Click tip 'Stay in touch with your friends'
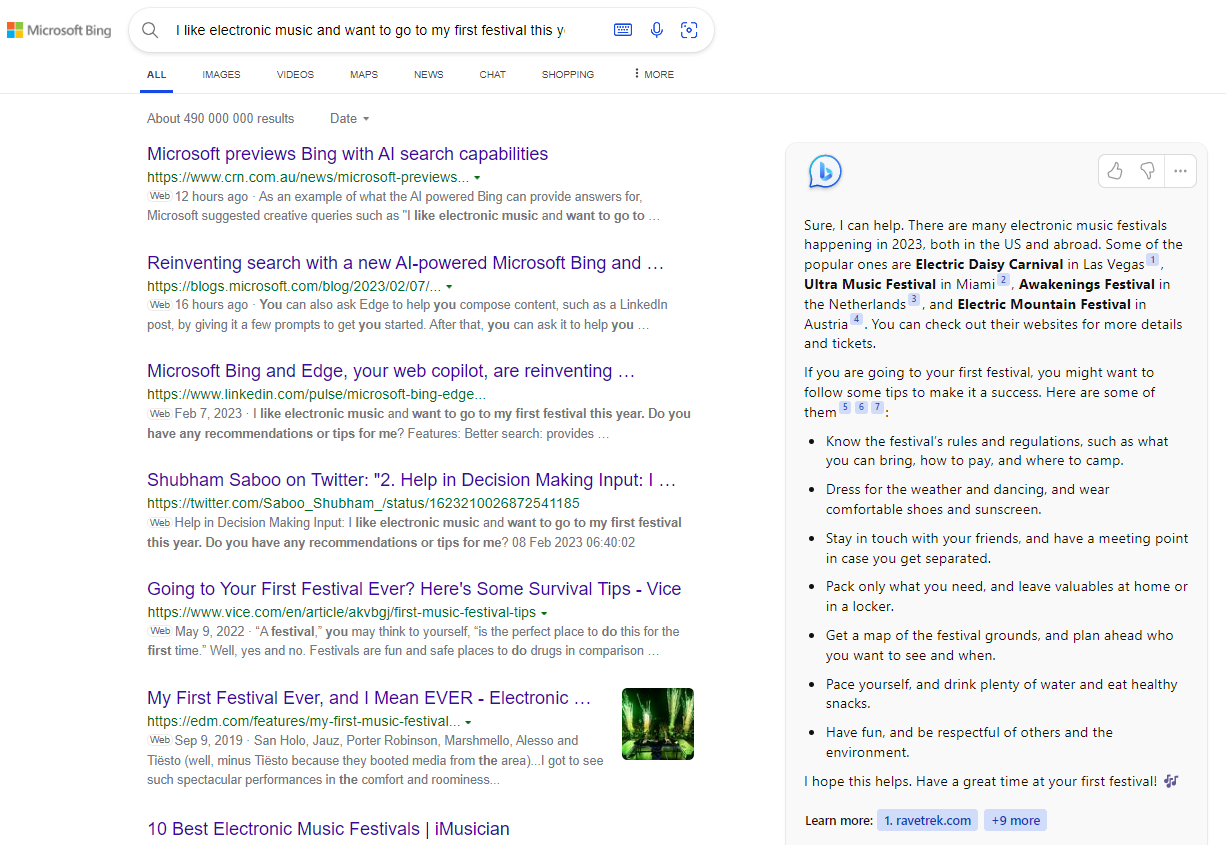This screenshot has width=1226, height=845. click(1007, 548)
